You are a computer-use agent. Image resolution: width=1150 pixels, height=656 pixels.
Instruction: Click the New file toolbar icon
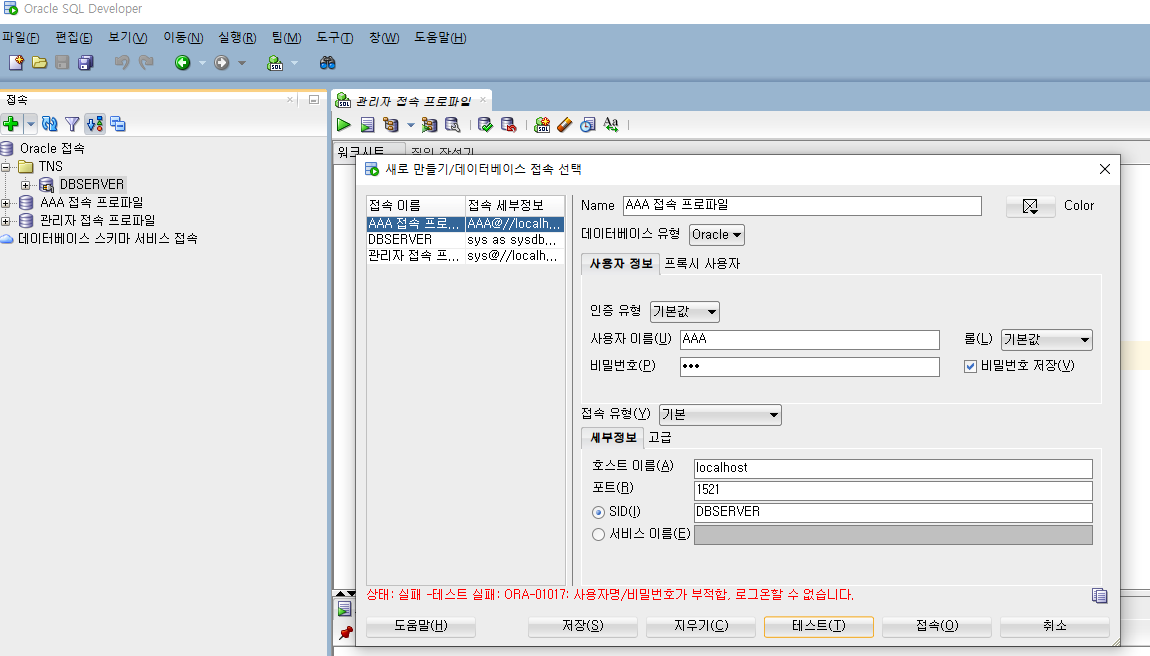coord(16,63)
